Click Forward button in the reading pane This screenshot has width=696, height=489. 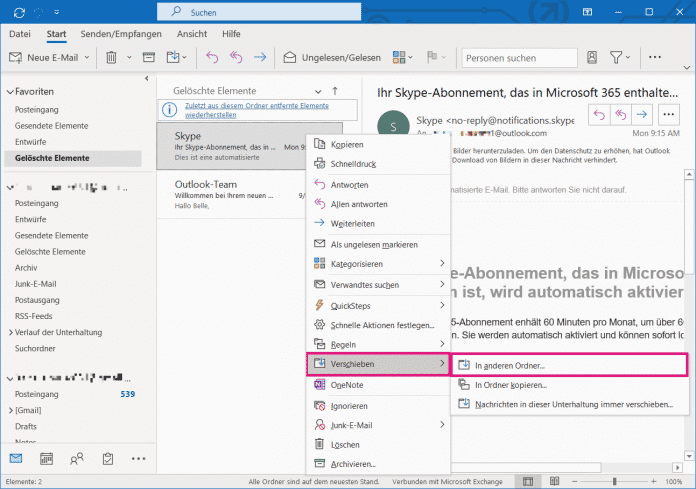(642, 115)
